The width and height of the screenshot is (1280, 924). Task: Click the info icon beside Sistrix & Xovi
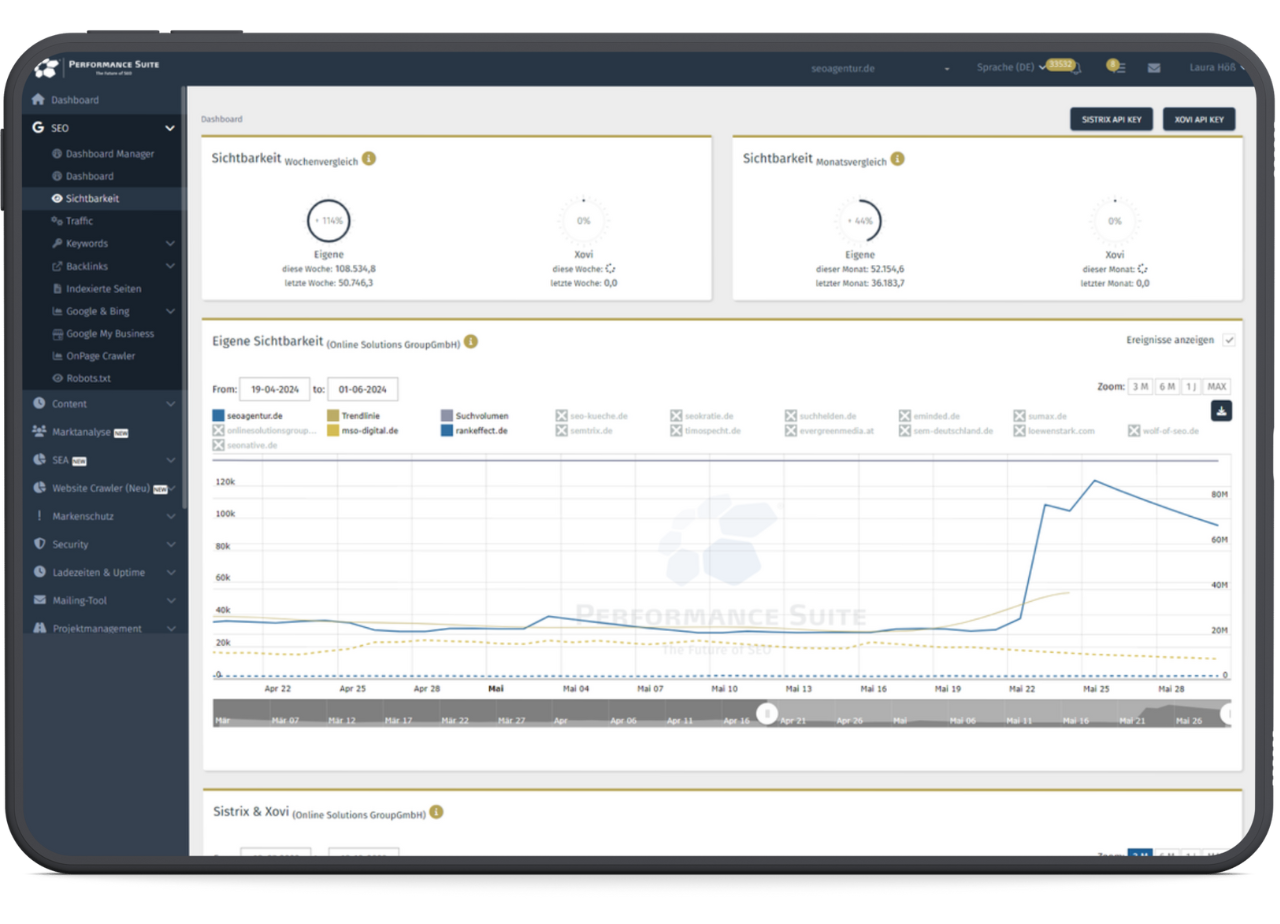pos(436,812)
